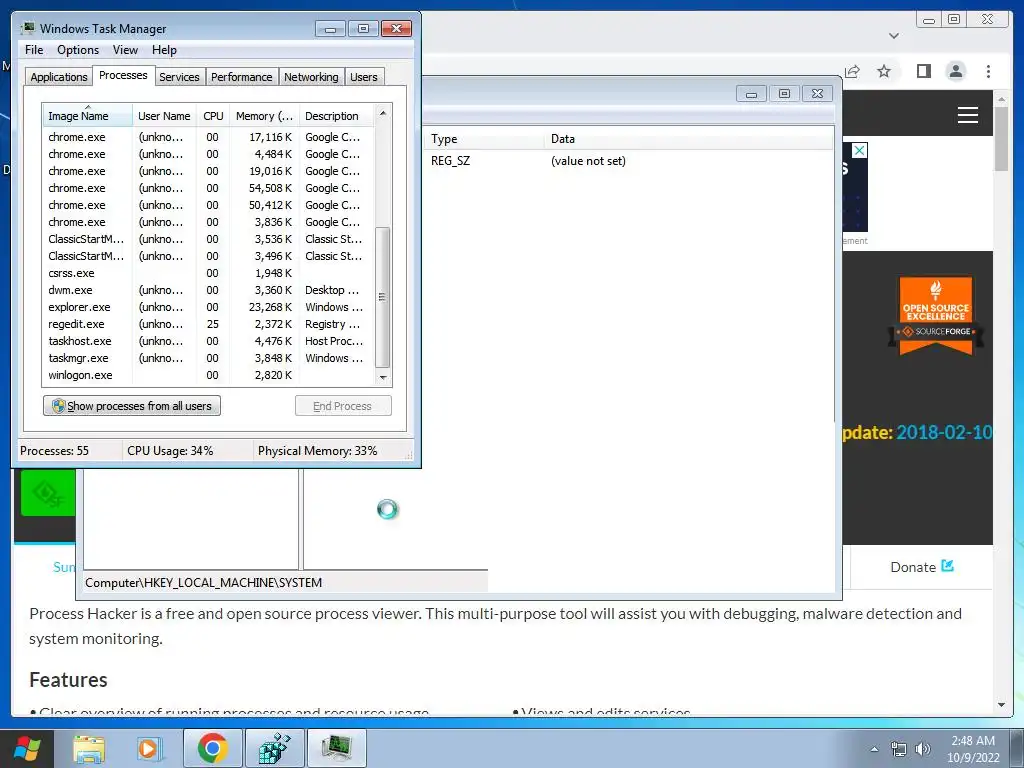Click the volume speaker tray icon
Viewport: 1024px width, 768px height.
point(923,749)
